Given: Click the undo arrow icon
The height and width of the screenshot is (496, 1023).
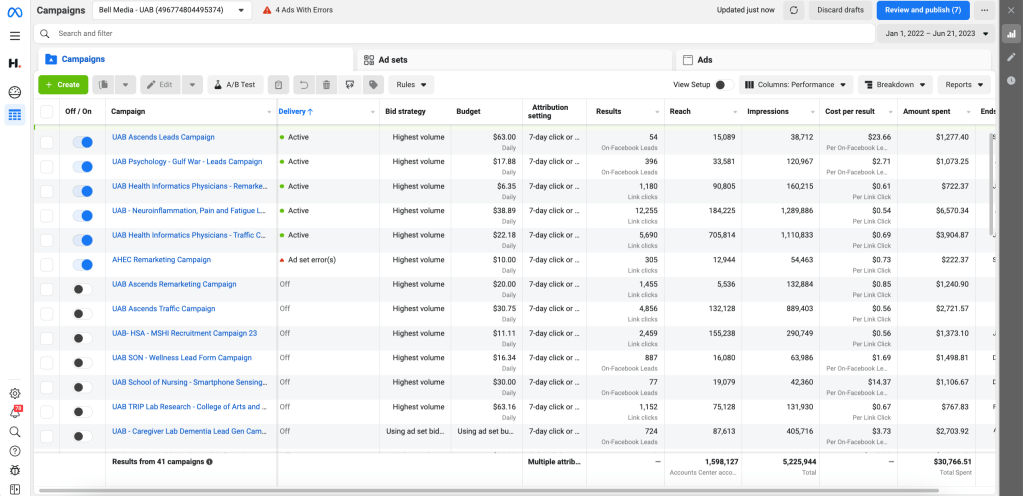Looking at the screenshot, I should [x=302, y=85].
